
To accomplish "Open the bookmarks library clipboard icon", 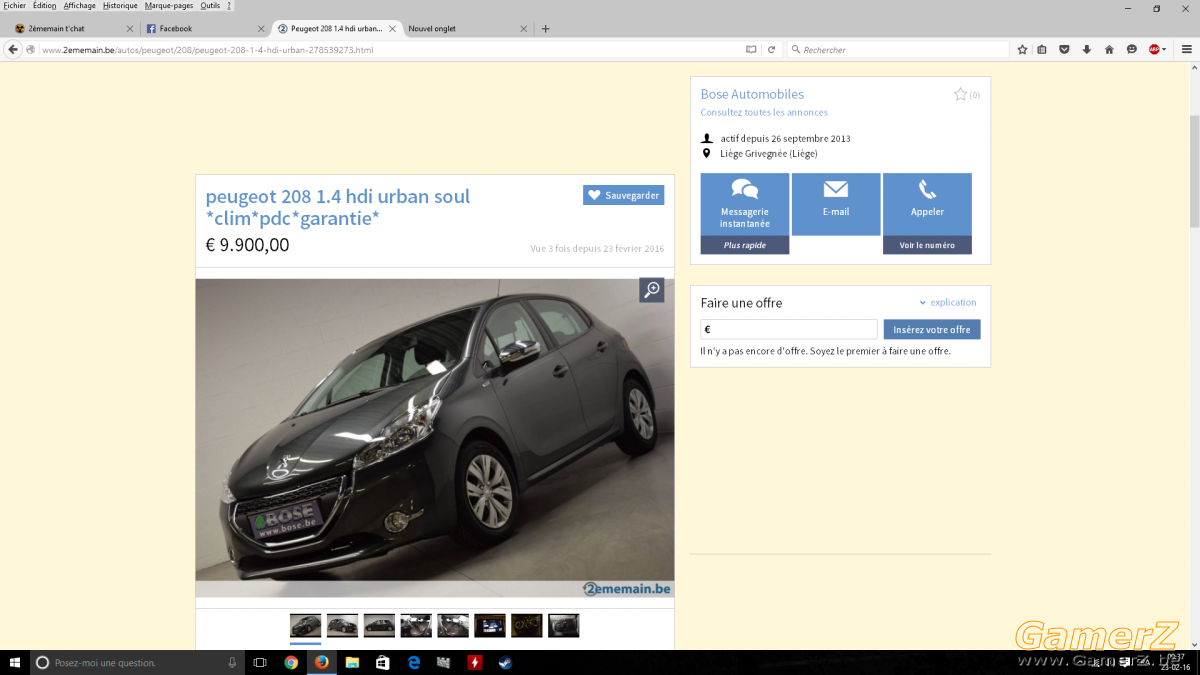I will click(1042, 49).
